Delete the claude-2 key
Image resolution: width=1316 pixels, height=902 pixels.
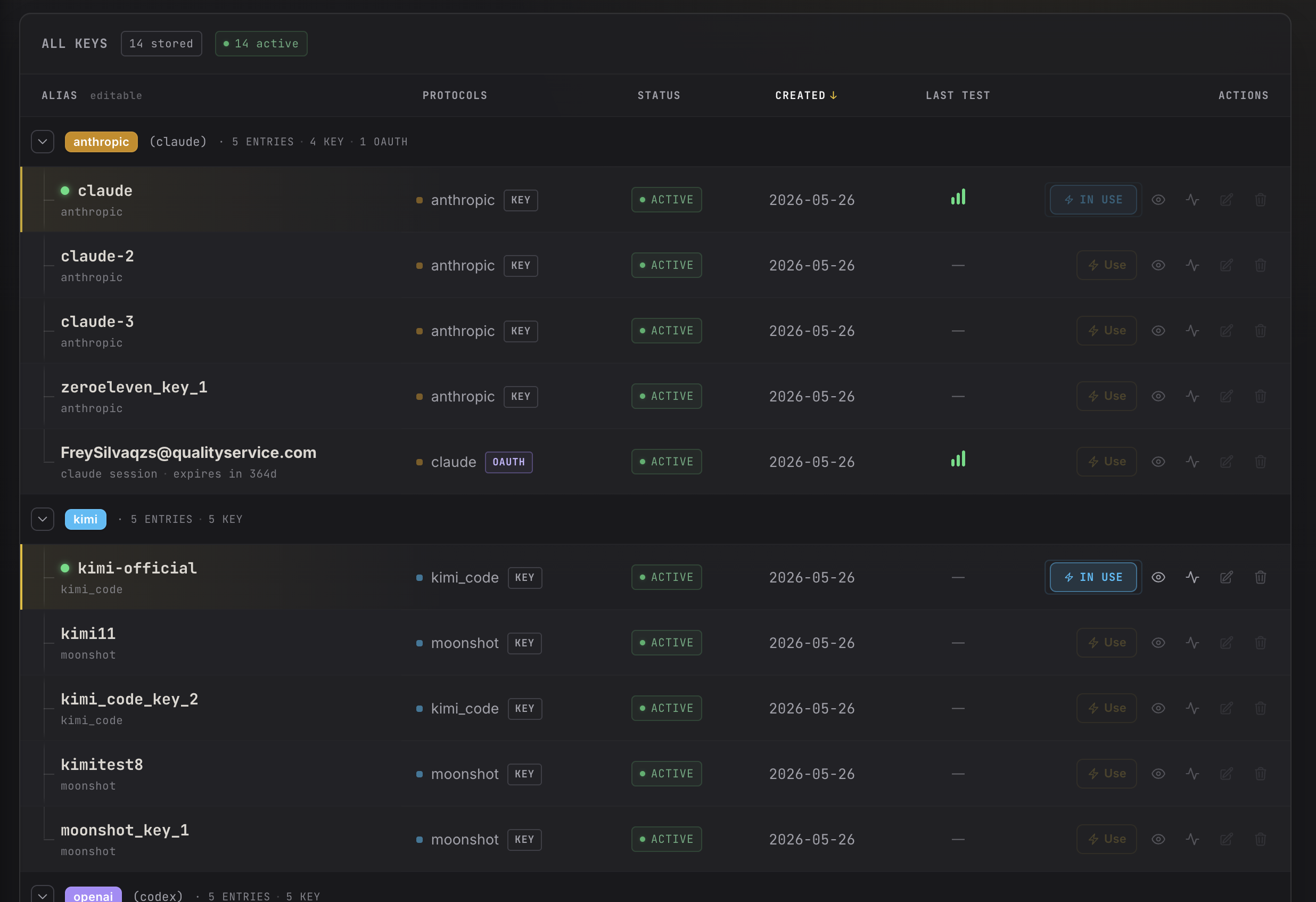point(1260,265)
